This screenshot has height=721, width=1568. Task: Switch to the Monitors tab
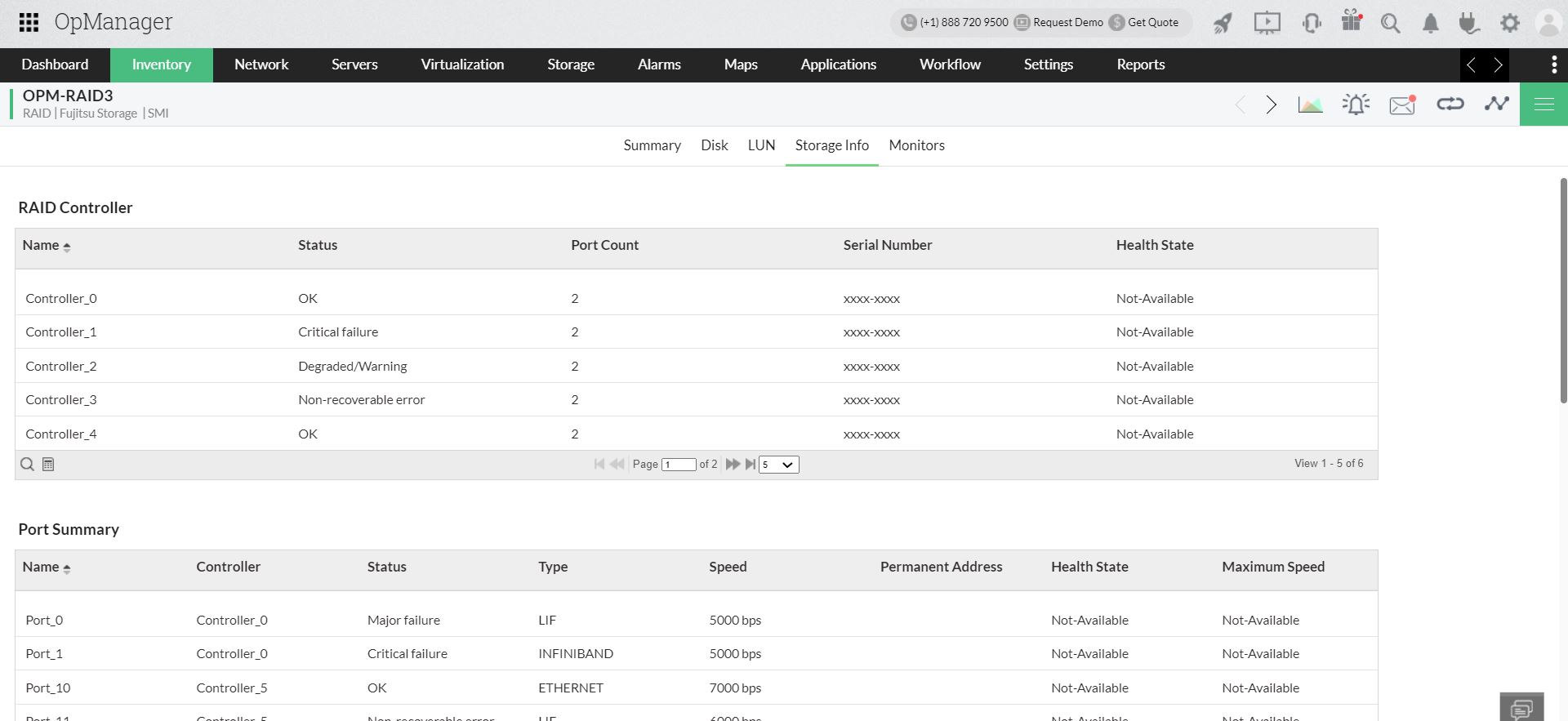point(916,145)
